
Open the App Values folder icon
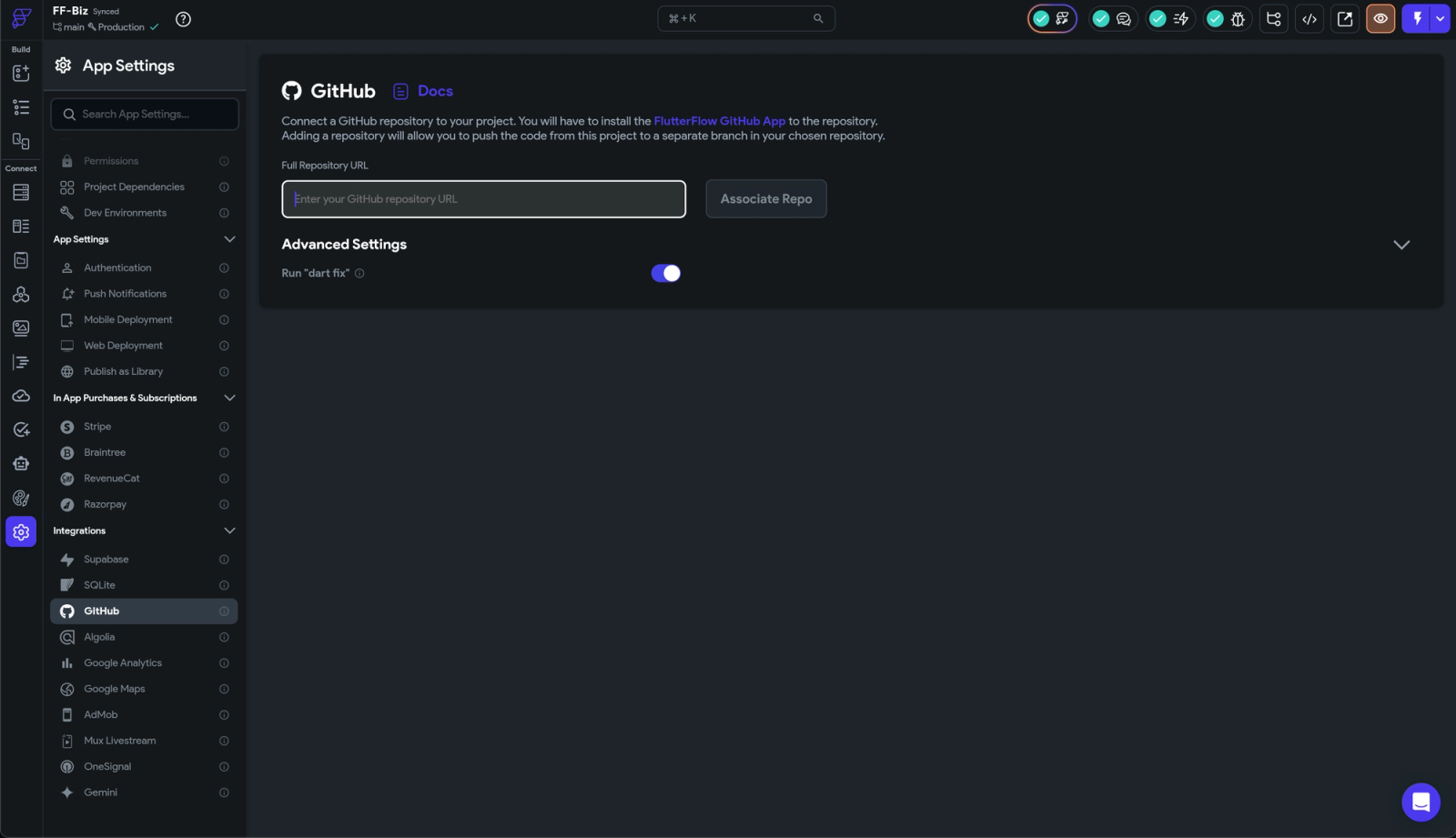(21, 260)
